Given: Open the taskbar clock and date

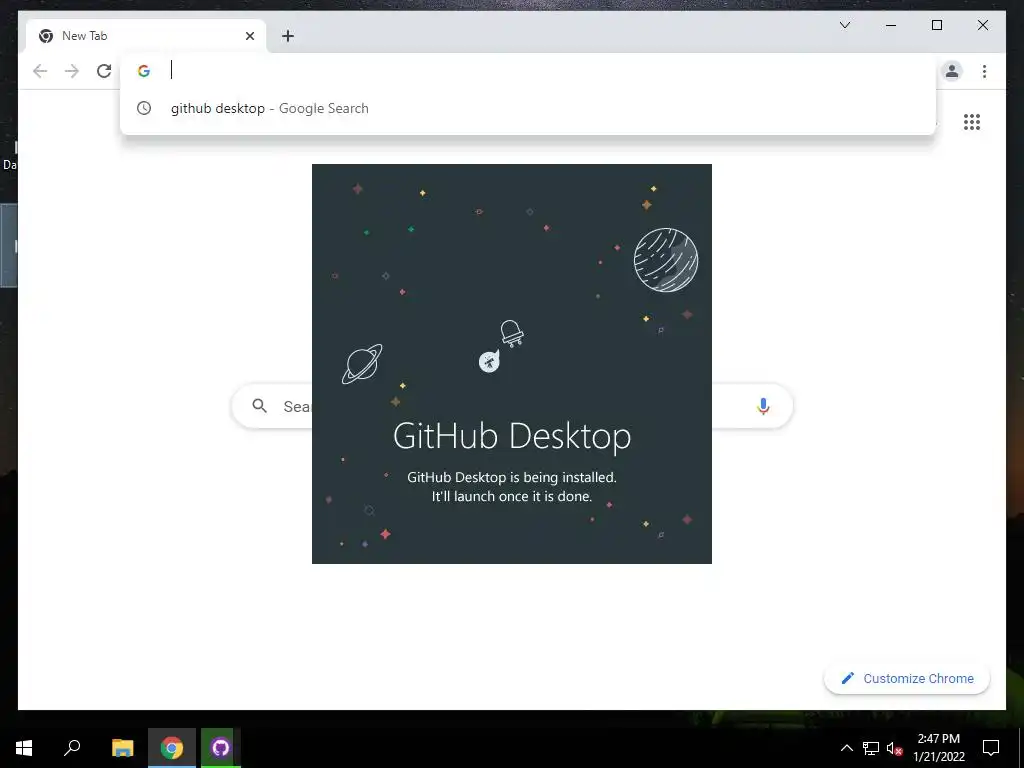Looking at the screenshot, I should (x=938, y=748).
